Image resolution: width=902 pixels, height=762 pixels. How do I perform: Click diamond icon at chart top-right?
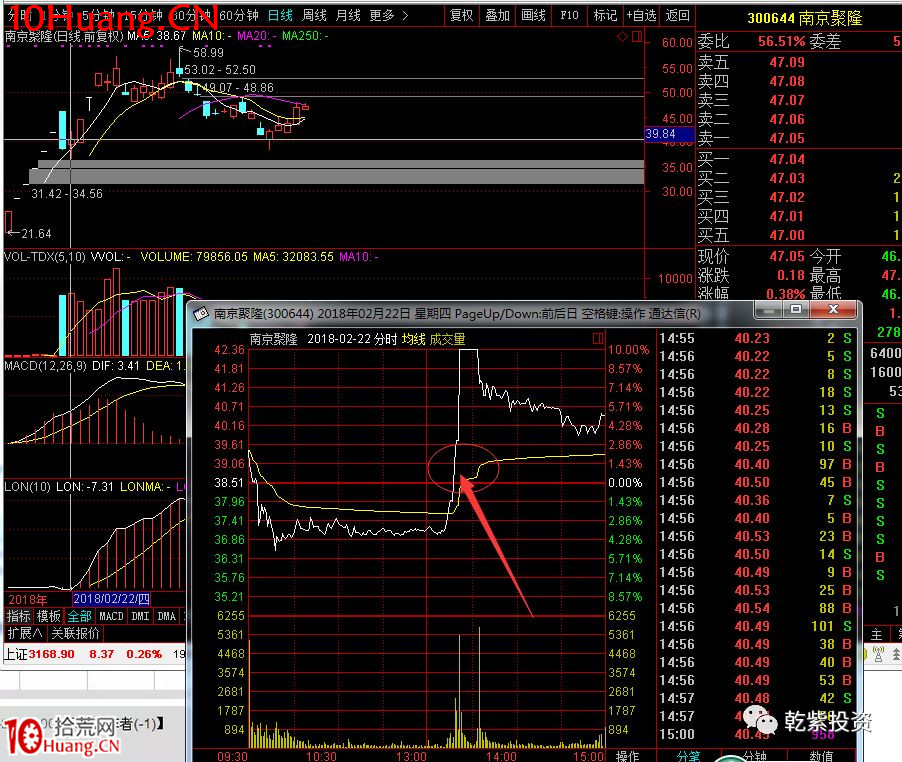tap(622, 37)
